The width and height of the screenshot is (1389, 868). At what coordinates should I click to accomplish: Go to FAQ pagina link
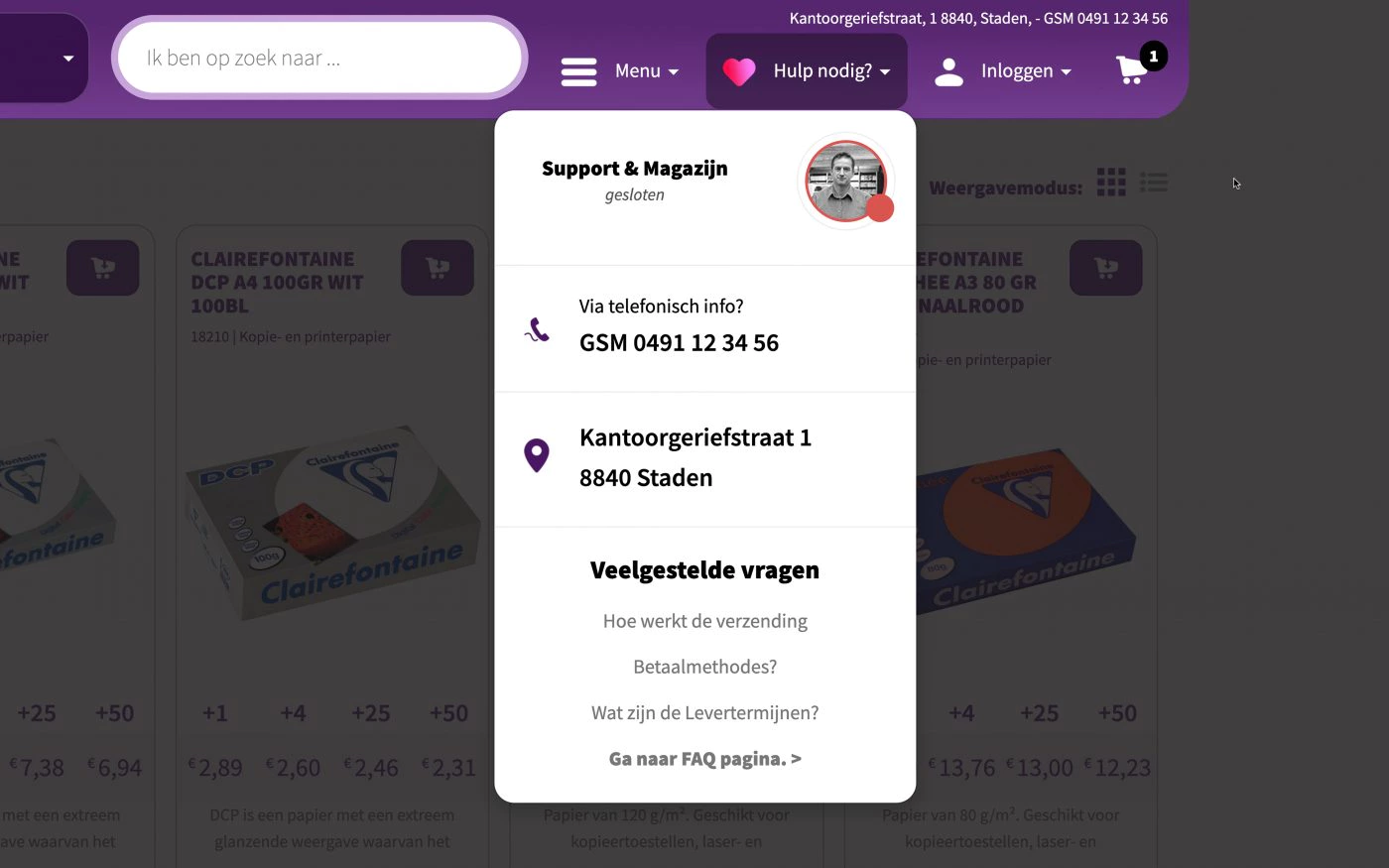(x=705, y=759)
